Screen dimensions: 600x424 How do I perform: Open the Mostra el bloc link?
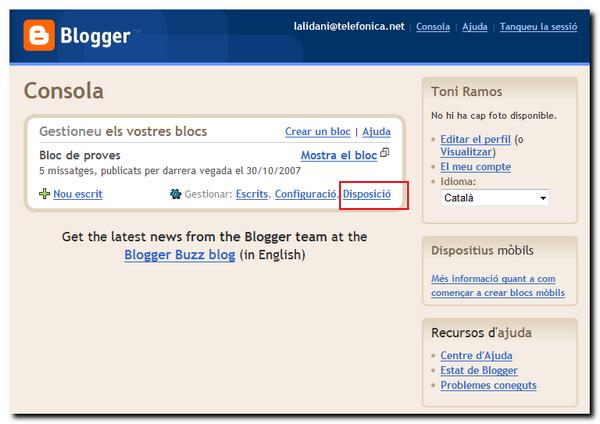pos(338,155)
